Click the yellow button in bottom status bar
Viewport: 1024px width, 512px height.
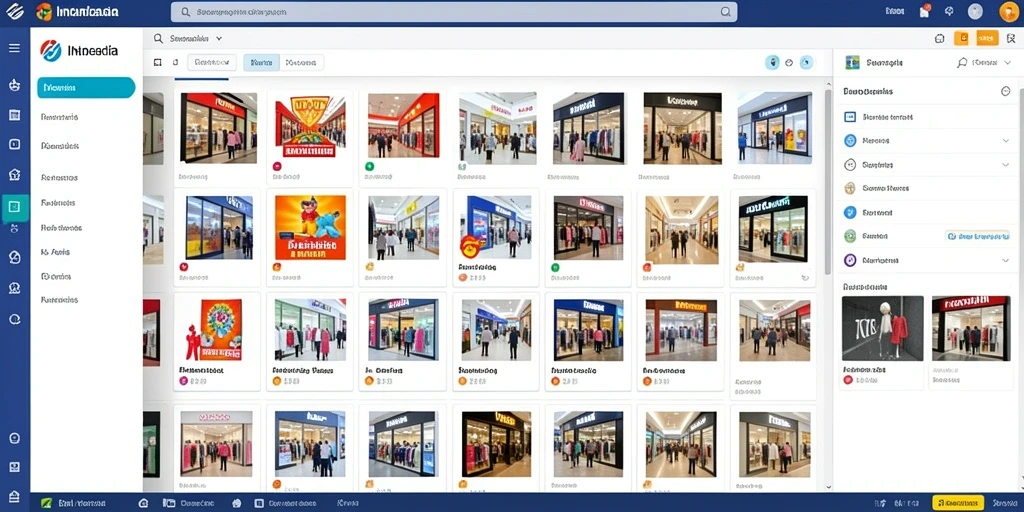click(x=957, y=503)
